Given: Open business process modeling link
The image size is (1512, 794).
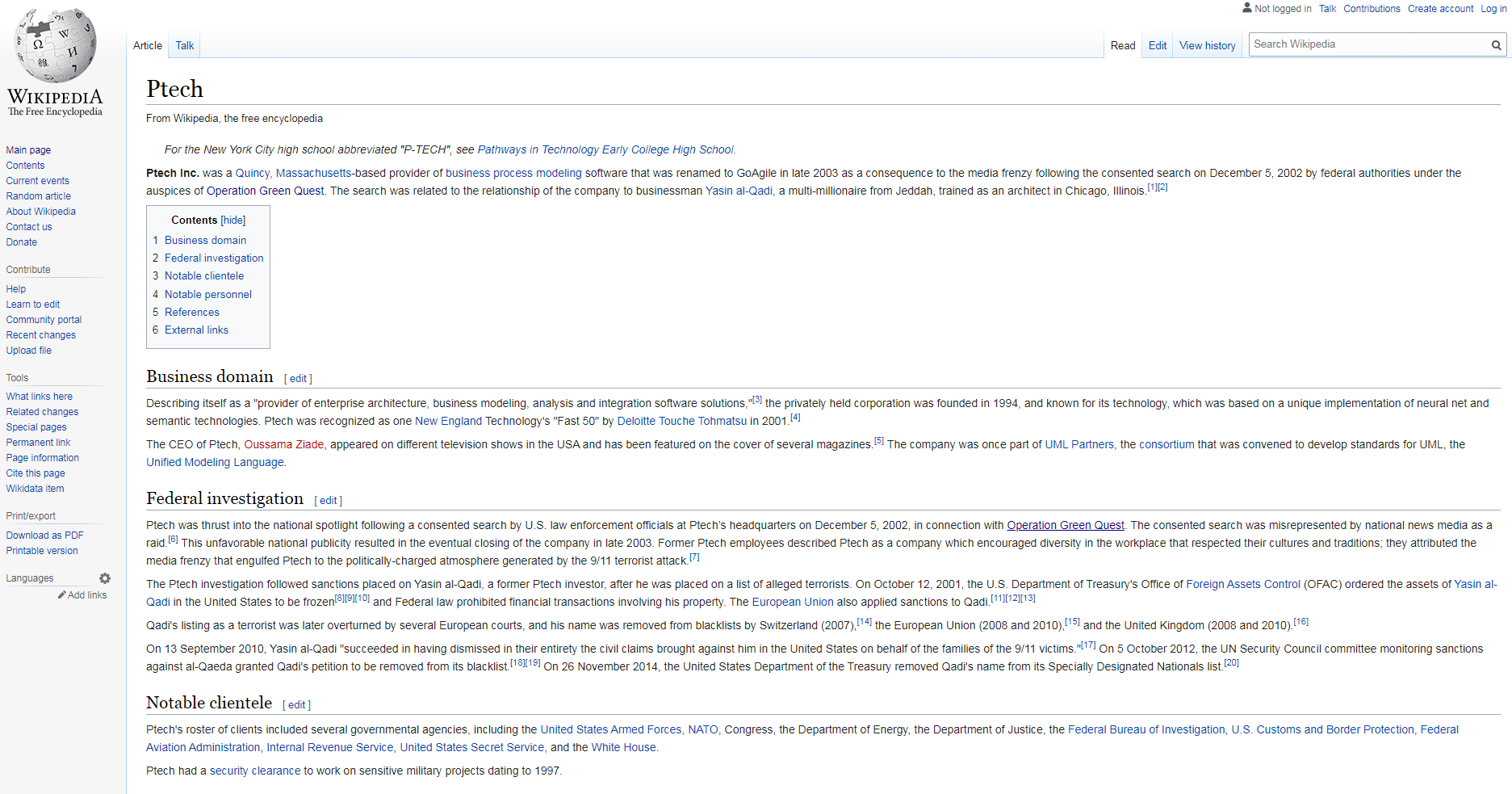Looking at the screenshot, I should coord(513,174).
